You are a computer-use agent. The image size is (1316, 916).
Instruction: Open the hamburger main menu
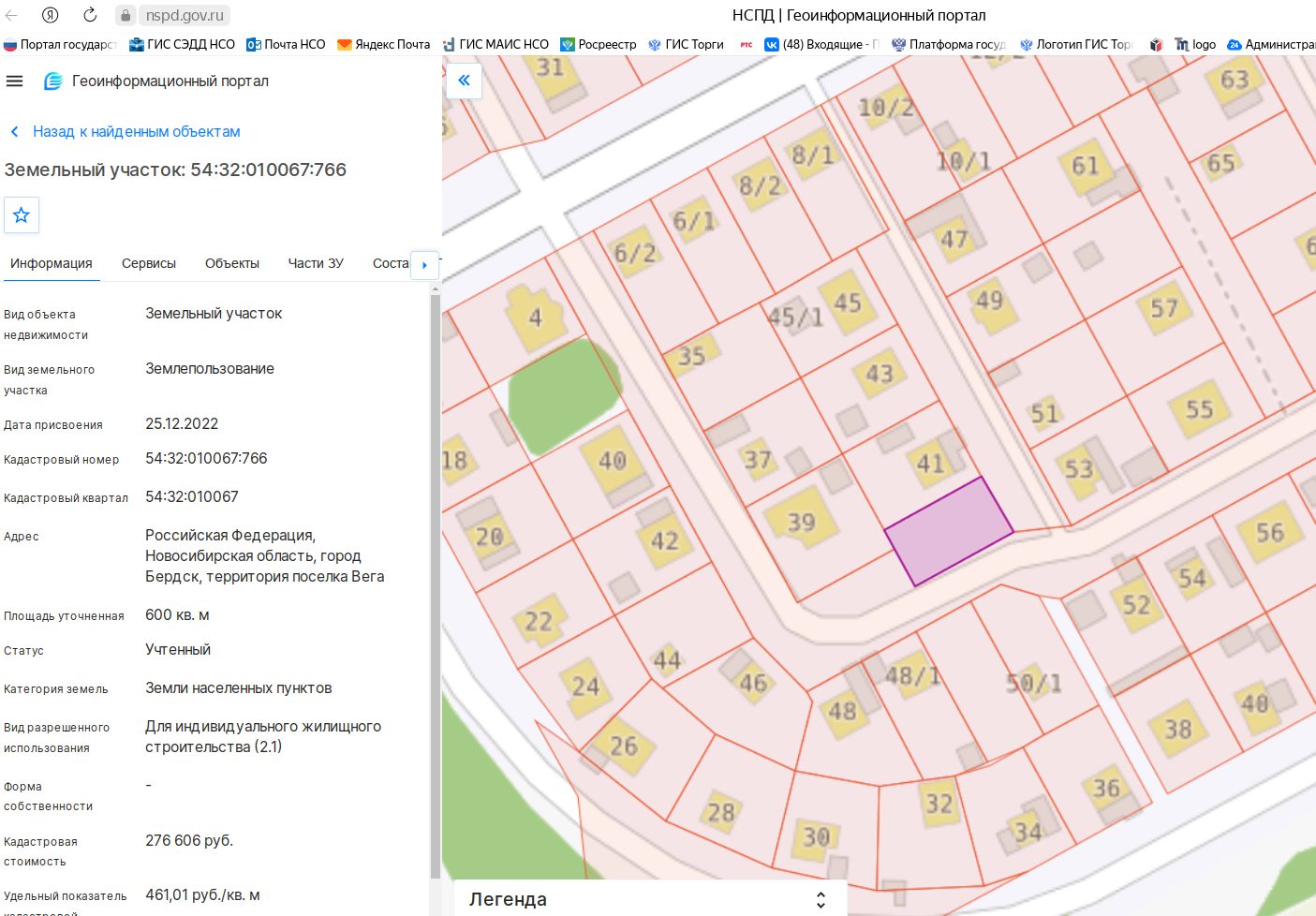coord(14,81)
